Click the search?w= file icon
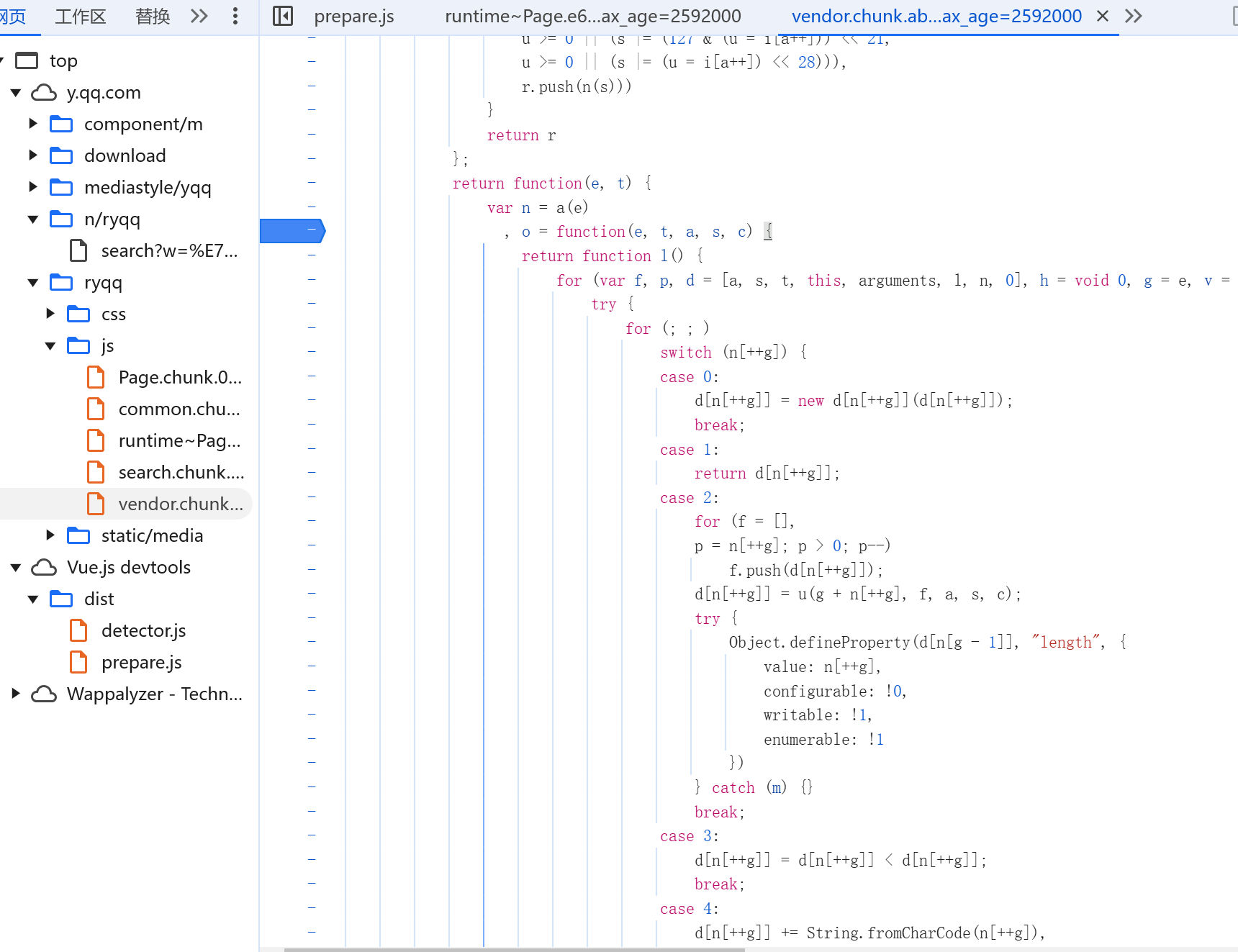Screen dimensions: 1238x952 (x=78, y=250)
